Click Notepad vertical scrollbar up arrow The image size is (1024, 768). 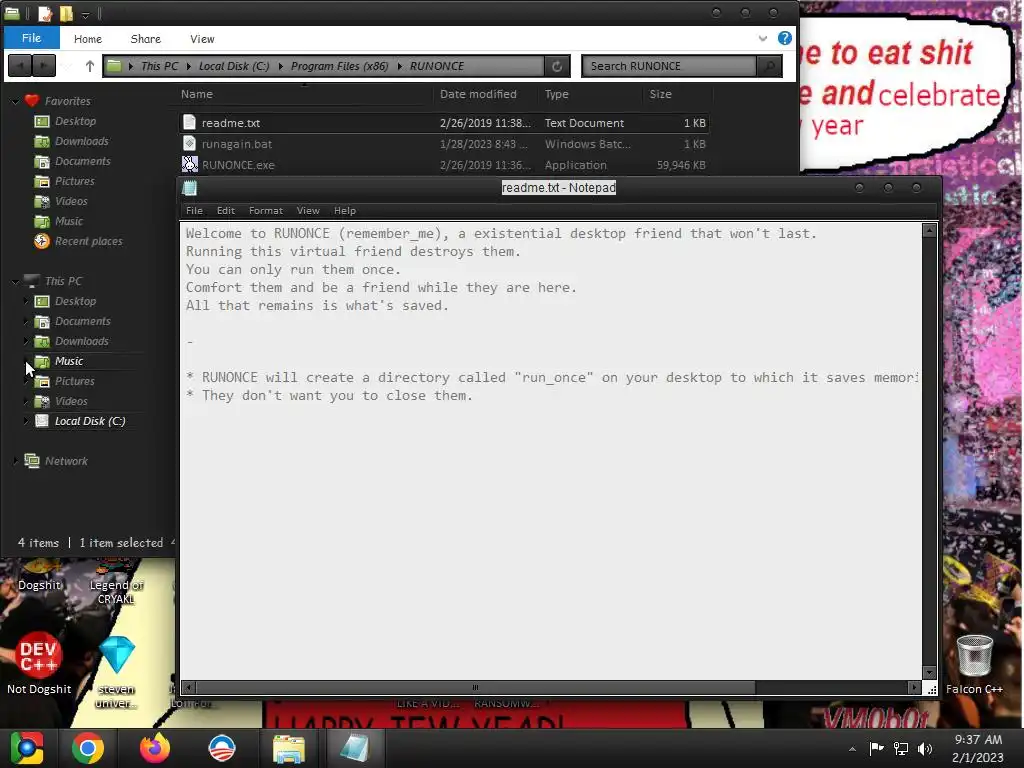click(x=929, y=230)
